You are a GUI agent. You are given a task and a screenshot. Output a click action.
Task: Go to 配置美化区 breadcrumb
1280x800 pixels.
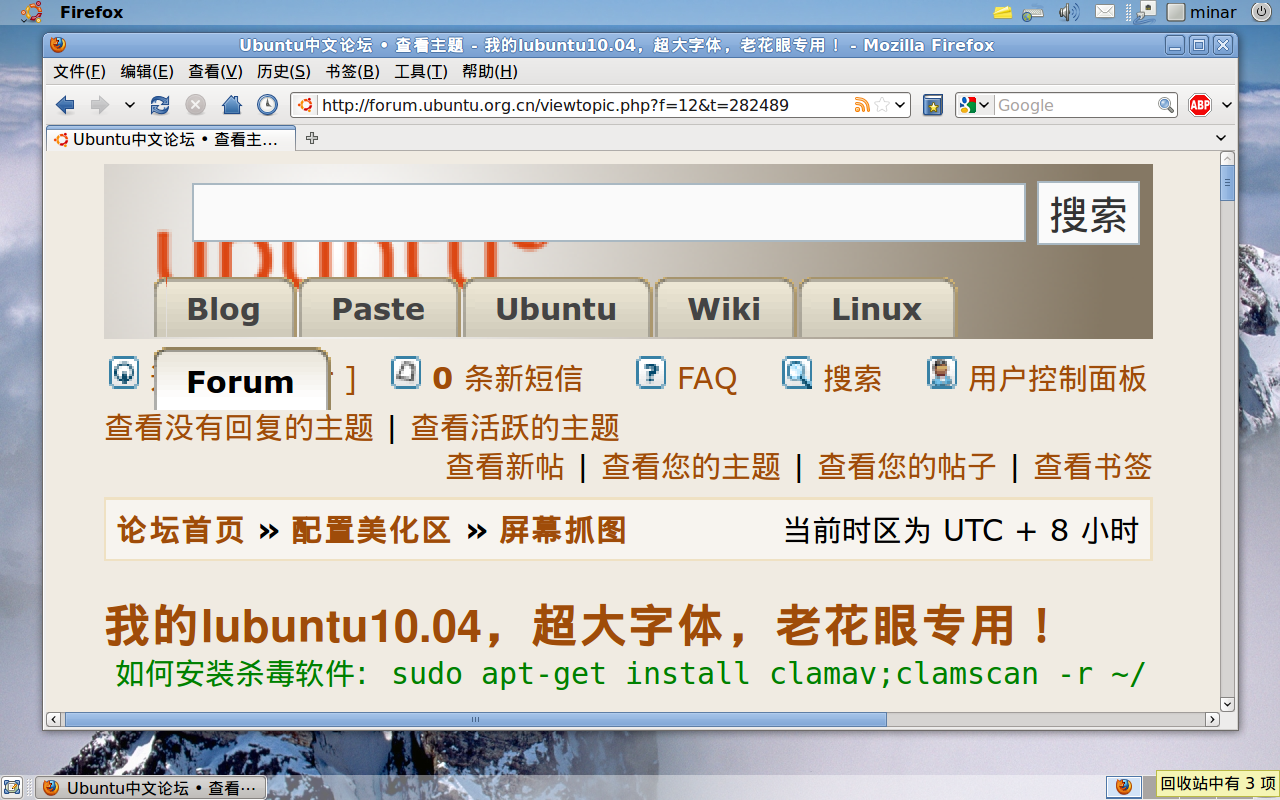tap(371, 530)
